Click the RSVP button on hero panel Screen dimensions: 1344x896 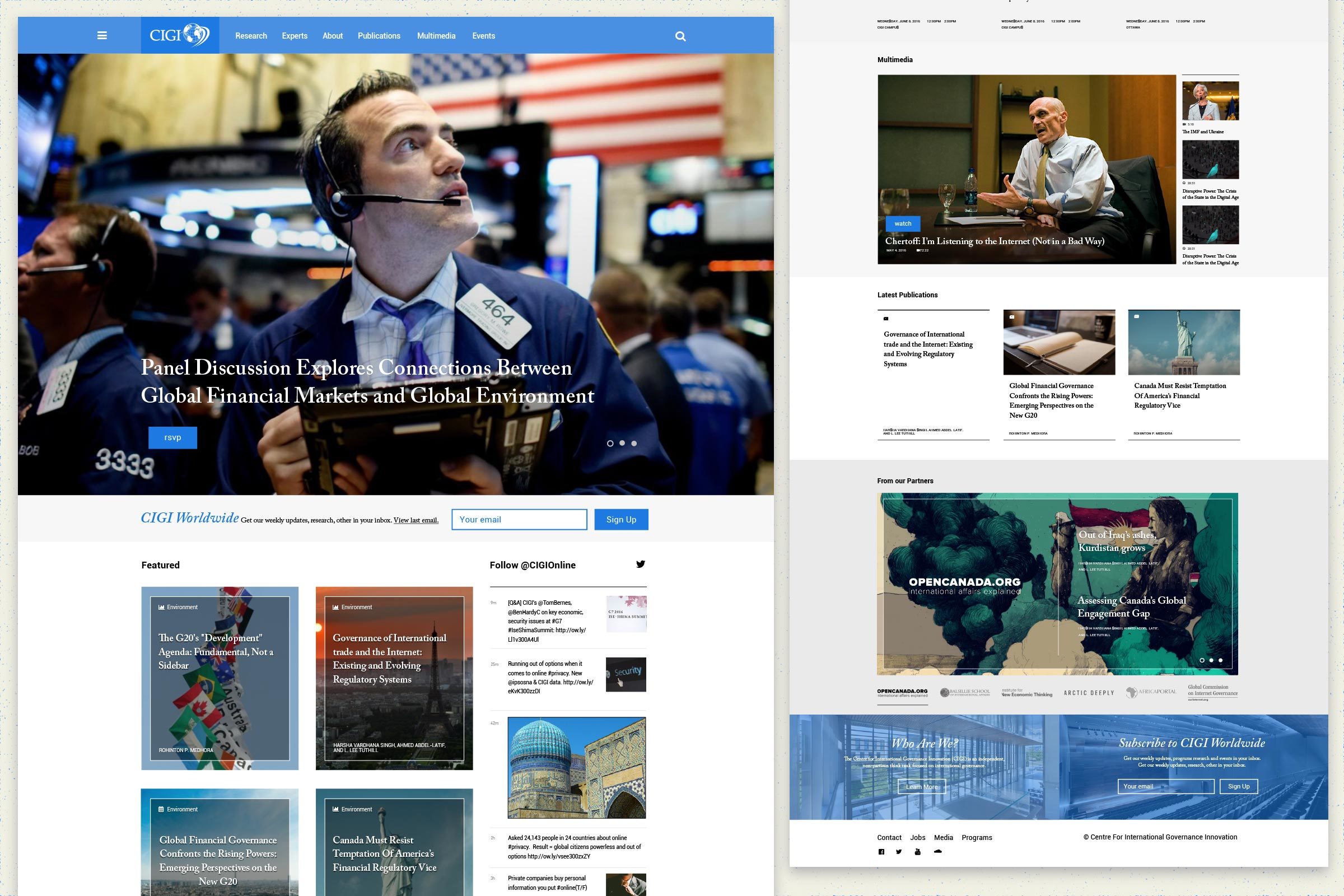coord(172,437)
